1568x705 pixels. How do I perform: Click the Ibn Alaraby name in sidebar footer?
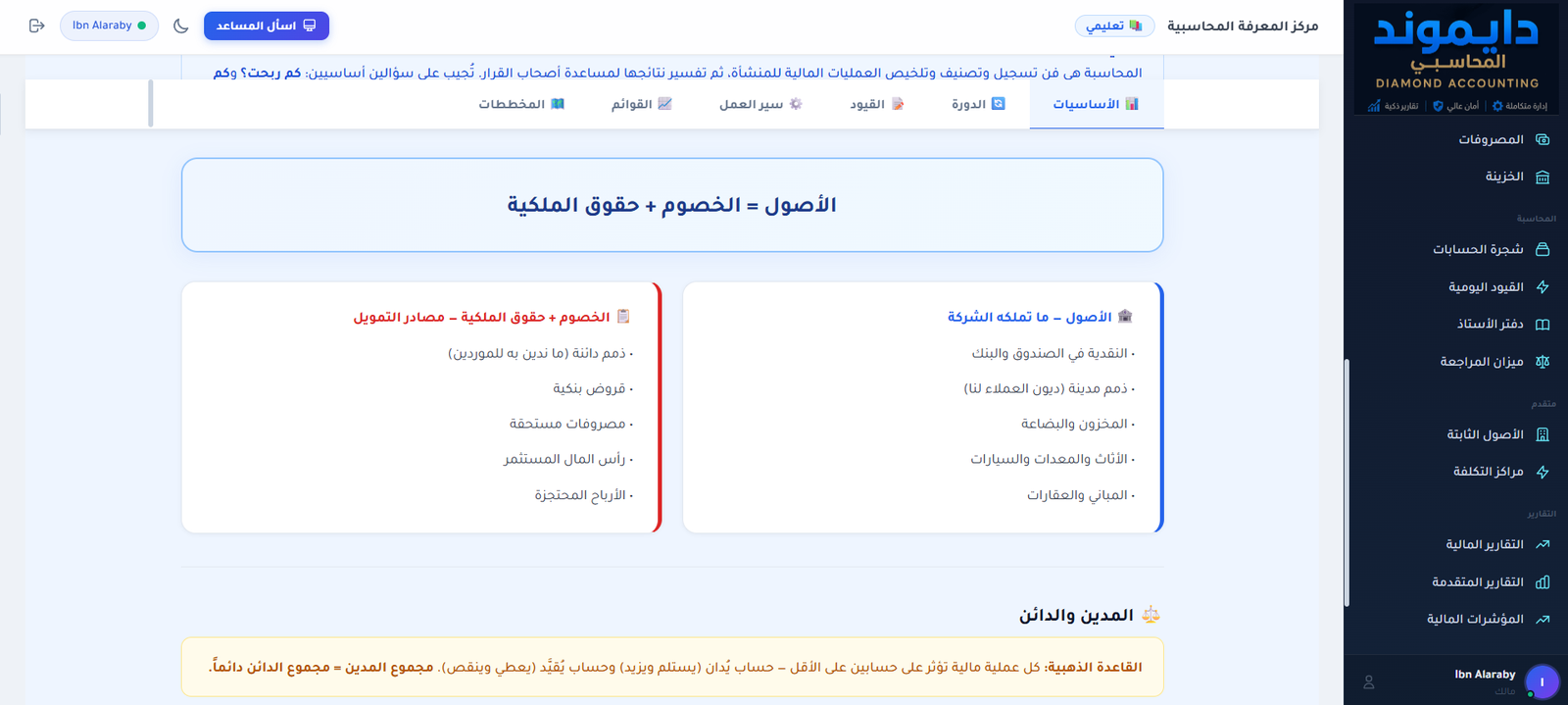pyautogui.click(x=1485, y=674)
